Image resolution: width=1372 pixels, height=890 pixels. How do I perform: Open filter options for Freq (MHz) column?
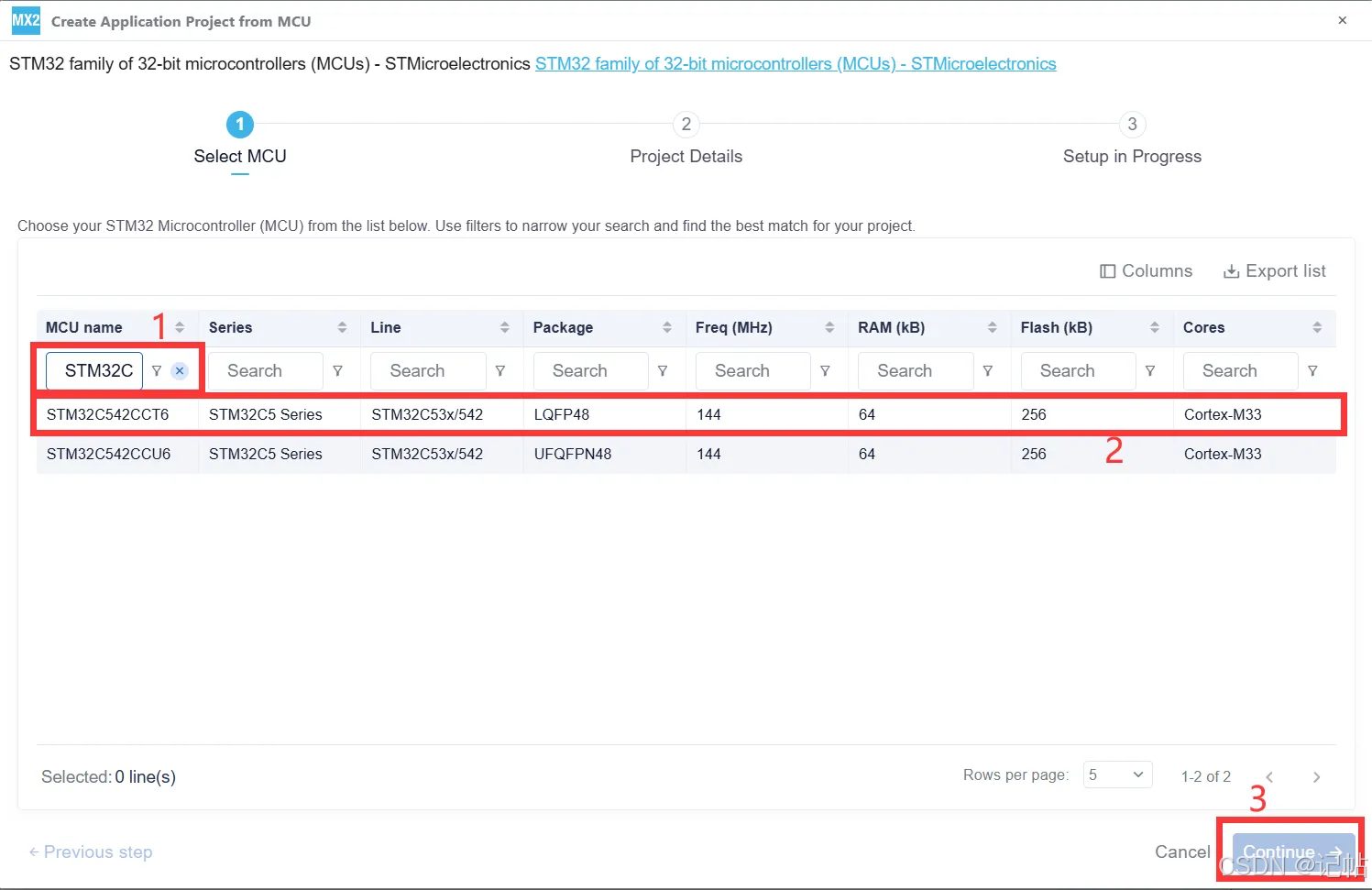click(825, 371)
